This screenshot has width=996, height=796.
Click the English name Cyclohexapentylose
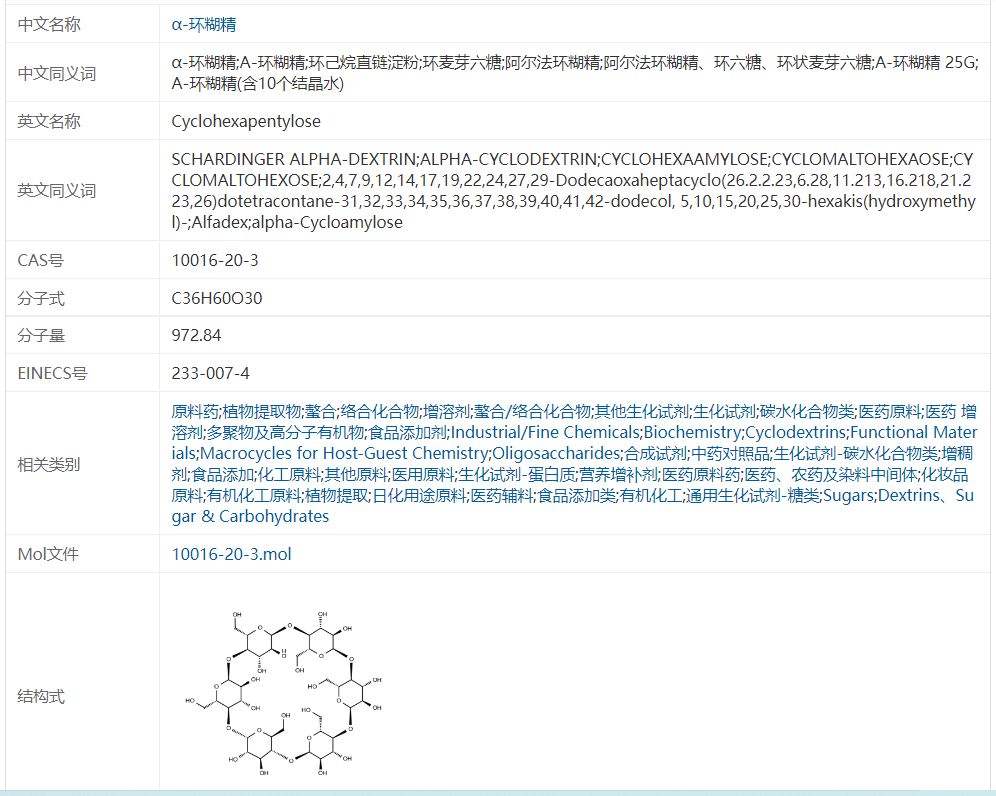pos(246,121)
